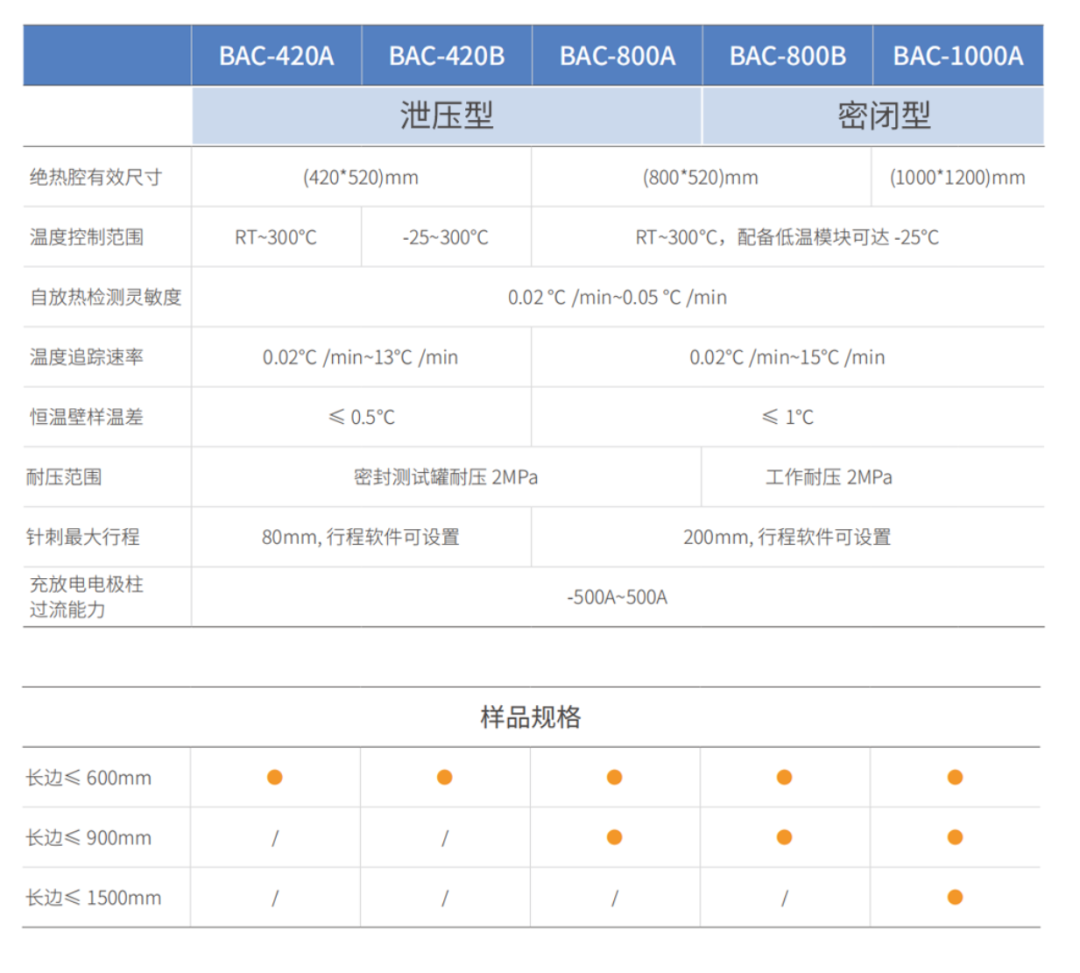1080x973 pixels.
Task: Click the orange dot for BAC-800B in 长边≤ 900mm row
Action: click(x=785, y=837)
